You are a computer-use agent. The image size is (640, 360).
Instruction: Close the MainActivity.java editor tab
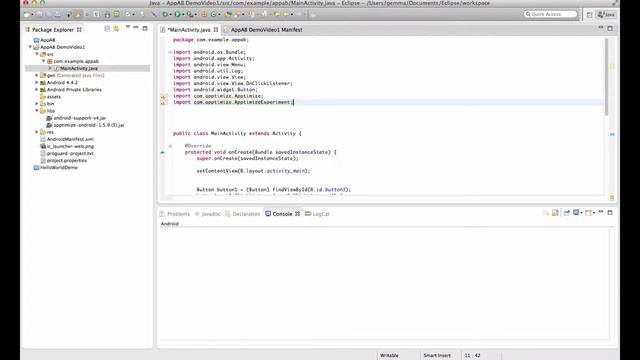(216, 29)
